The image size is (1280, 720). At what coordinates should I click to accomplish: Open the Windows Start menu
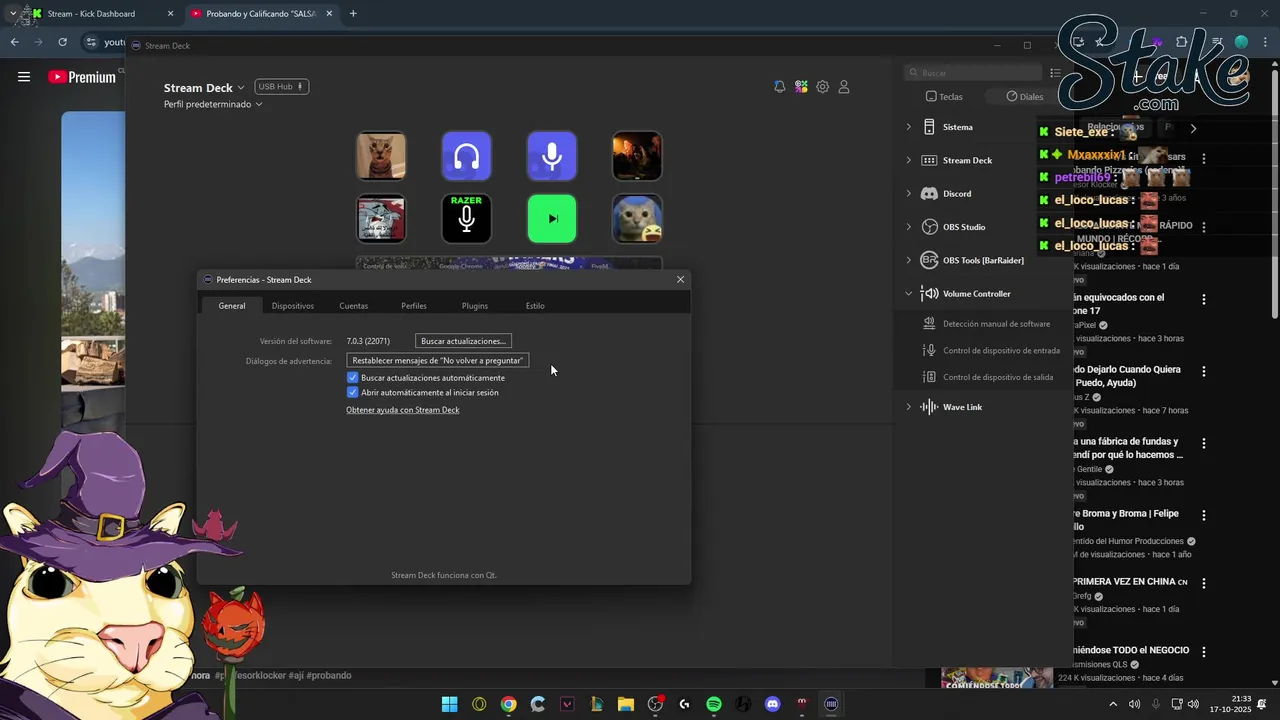(x=449, y=704)
